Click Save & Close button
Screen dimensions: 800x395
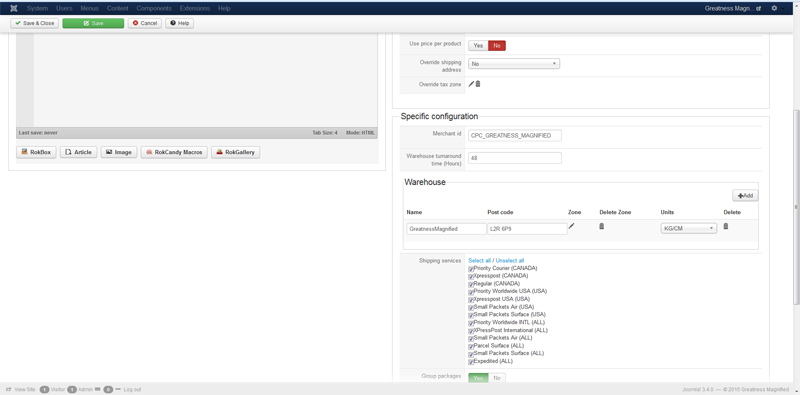point(35,23)
